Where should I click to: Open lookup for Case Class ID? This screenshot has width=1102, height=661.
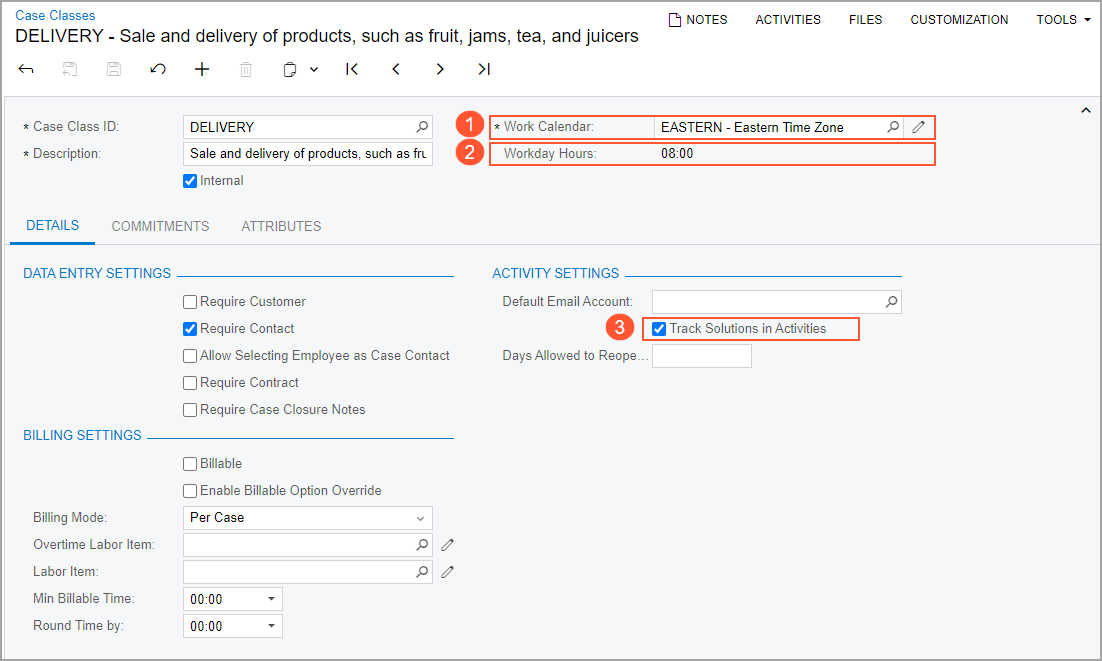(x=422, y=127)
